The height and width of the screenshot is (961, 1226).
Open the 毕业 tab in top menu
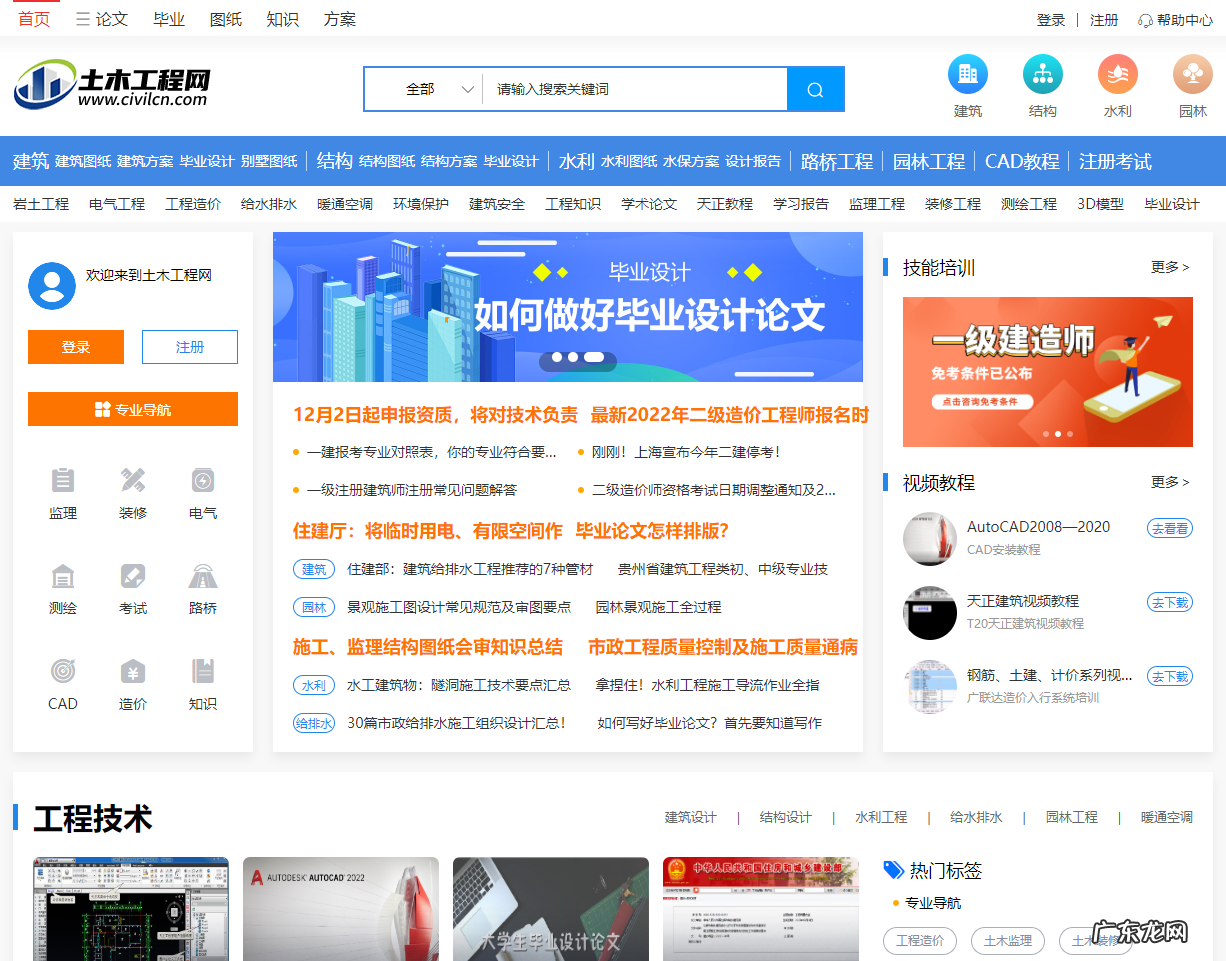tap(168, 18)
